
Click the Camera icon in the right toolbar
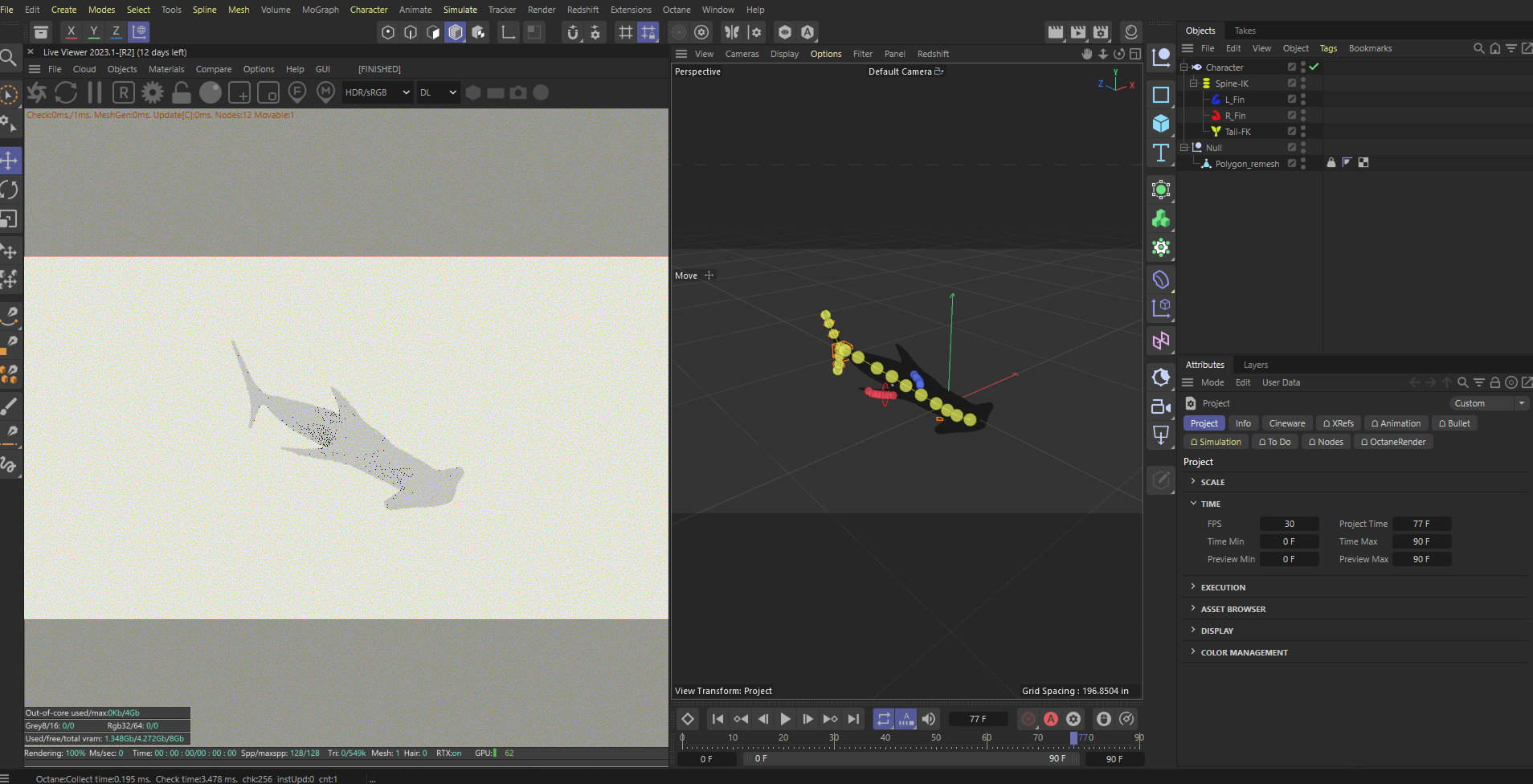tap(1161, 406)
